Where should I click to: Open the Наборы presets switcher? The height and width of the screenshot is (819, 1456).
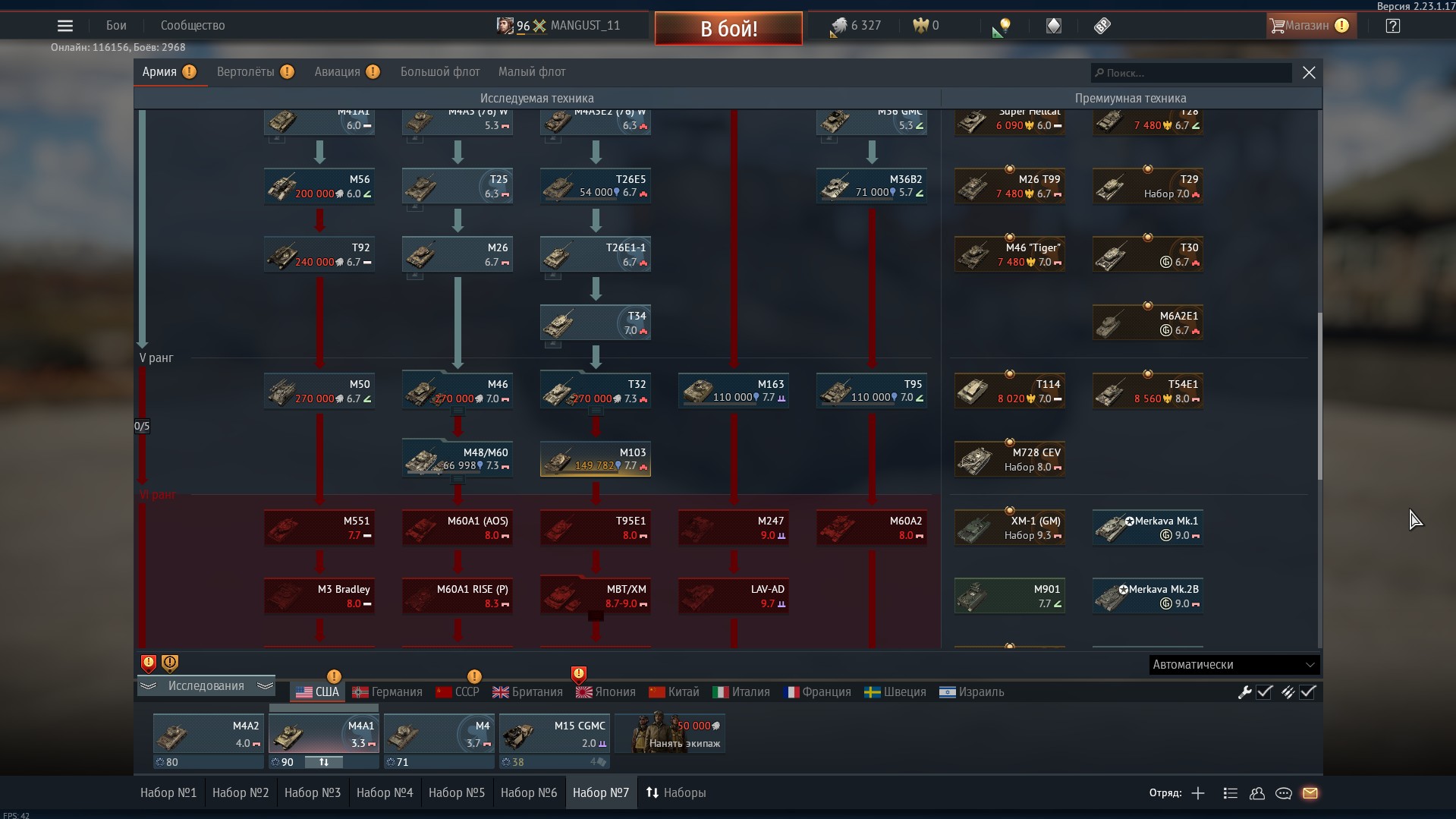676,793
